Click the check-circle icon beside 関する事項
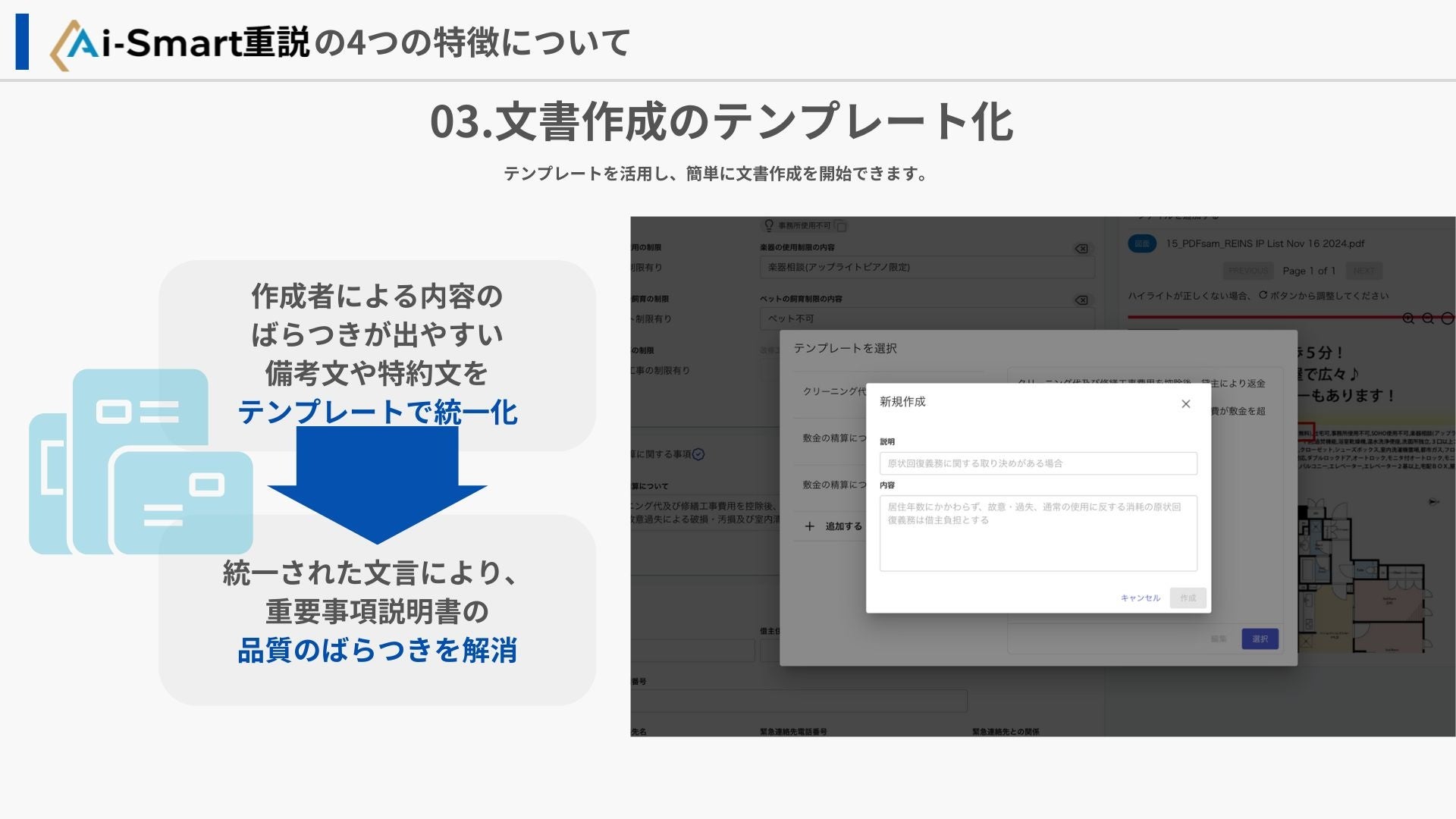This screenshot has width=1456, height=819. tap(698, 454)
